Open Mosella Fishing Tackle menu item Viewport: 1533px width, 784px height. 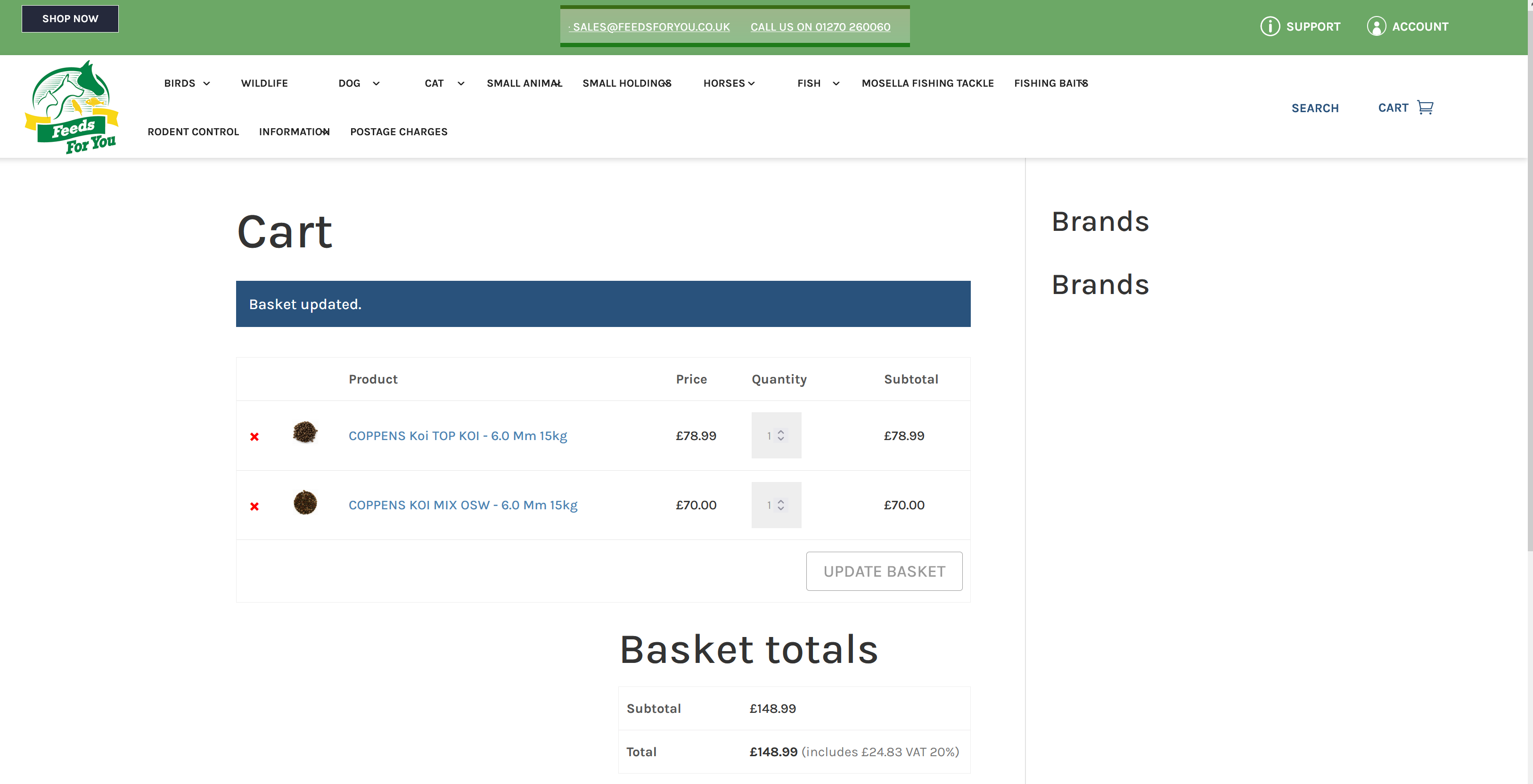click(x=927, y=83)
